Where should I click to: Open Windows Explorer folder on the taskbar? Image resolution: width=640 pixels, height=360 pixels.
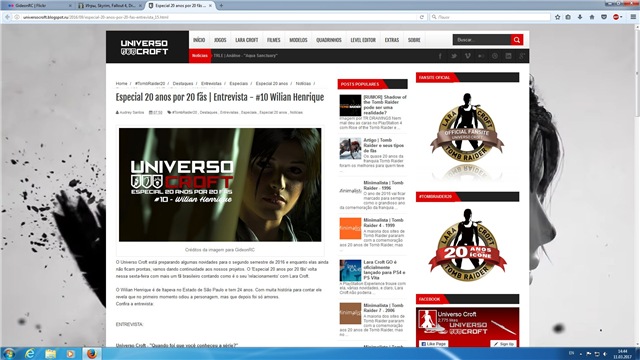[50, 353]
